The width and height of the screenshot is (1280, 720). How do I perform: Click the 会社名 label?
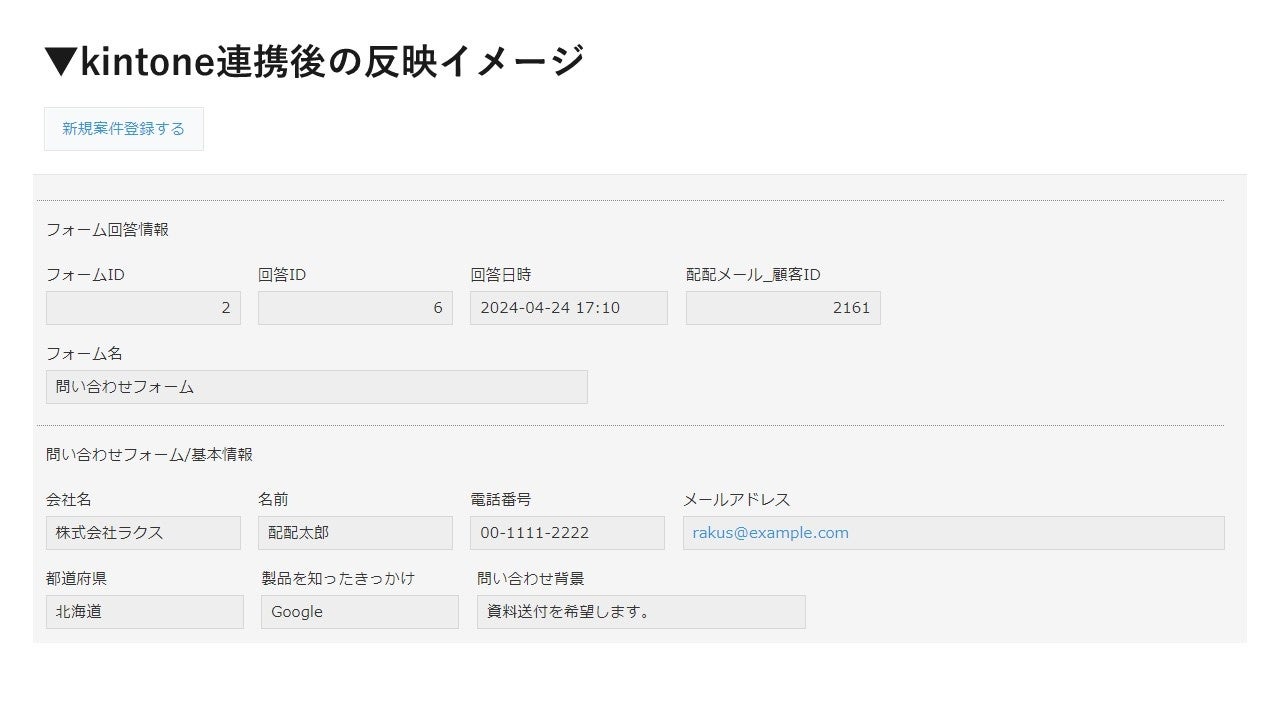pos(68,500)
